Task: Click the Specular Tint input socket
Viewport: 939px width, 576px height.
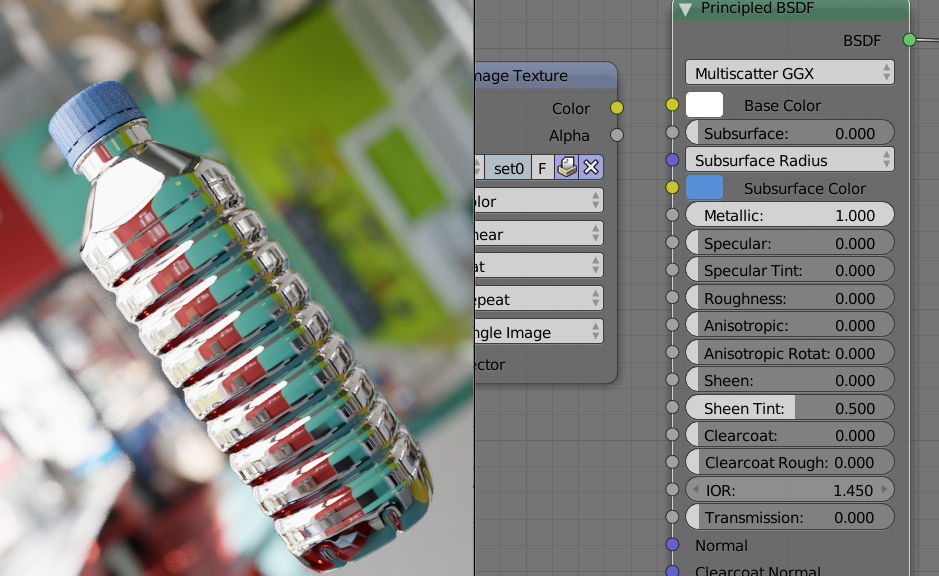Action: 672,270
